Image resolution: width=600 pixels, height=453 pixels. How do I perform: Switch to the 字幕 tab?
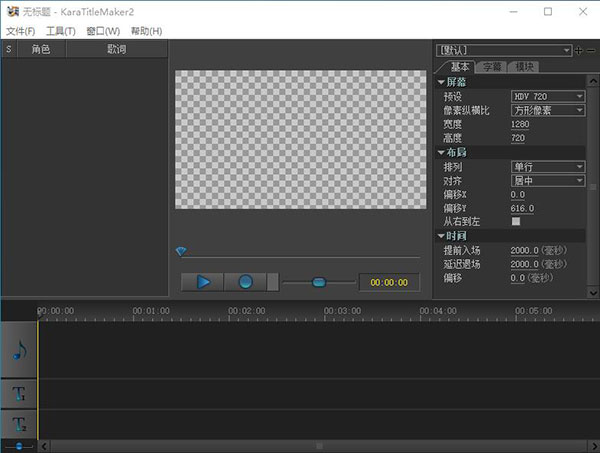[492, 66]
